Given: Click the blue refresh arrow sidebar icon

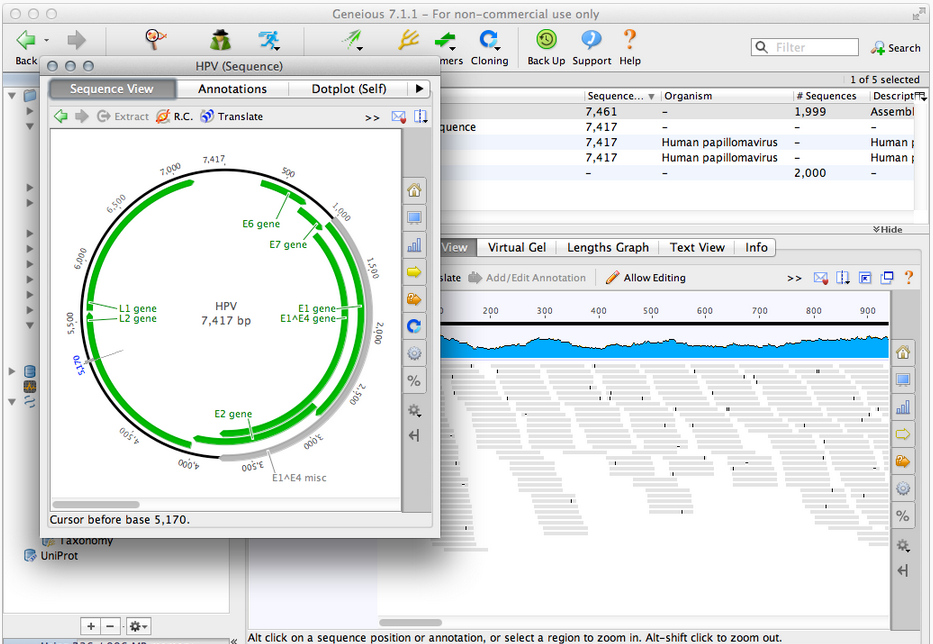Looking at the screenshot, I should [414, 326].
